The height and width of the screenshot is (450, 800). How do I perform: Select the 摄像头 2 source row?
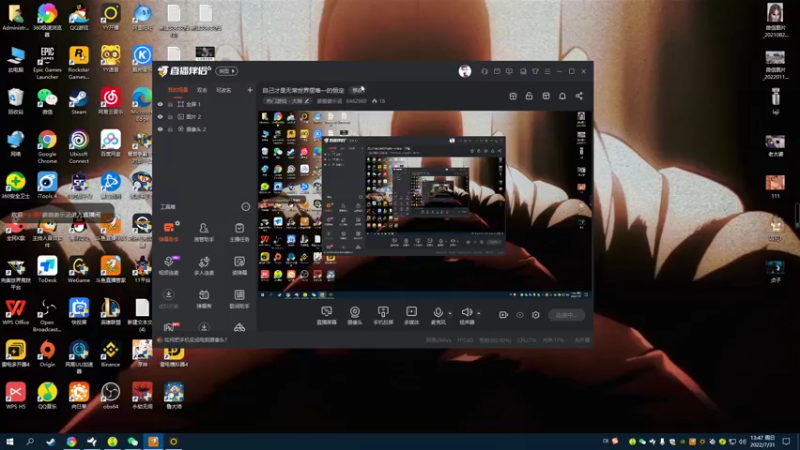tap(204, 130)
